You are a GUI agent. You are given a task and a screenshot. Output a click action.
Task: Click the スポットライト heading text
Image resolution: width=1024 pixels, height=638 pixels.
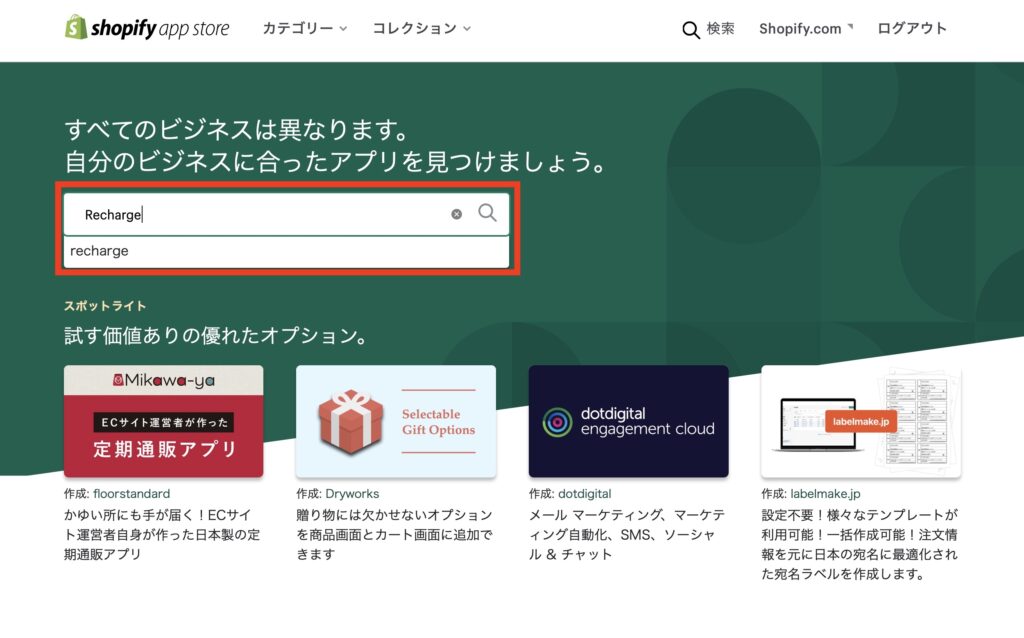tap(105, 306)
